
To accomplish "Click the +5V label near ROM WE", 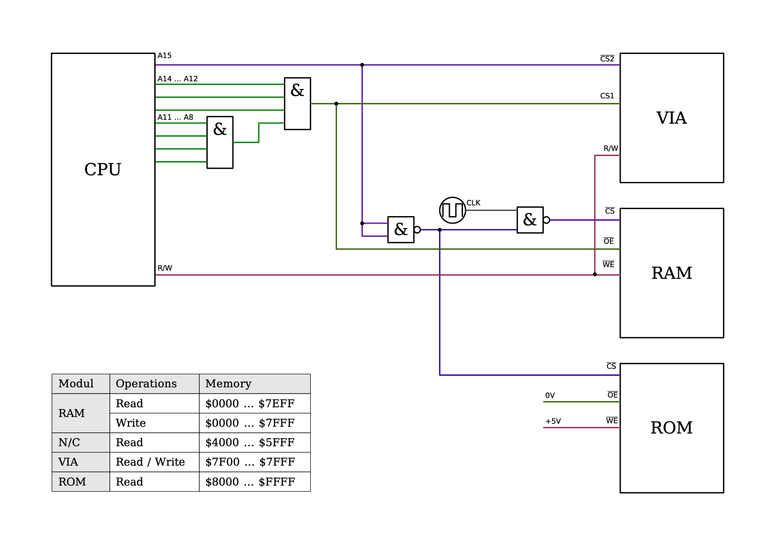I will click(553, 421).
